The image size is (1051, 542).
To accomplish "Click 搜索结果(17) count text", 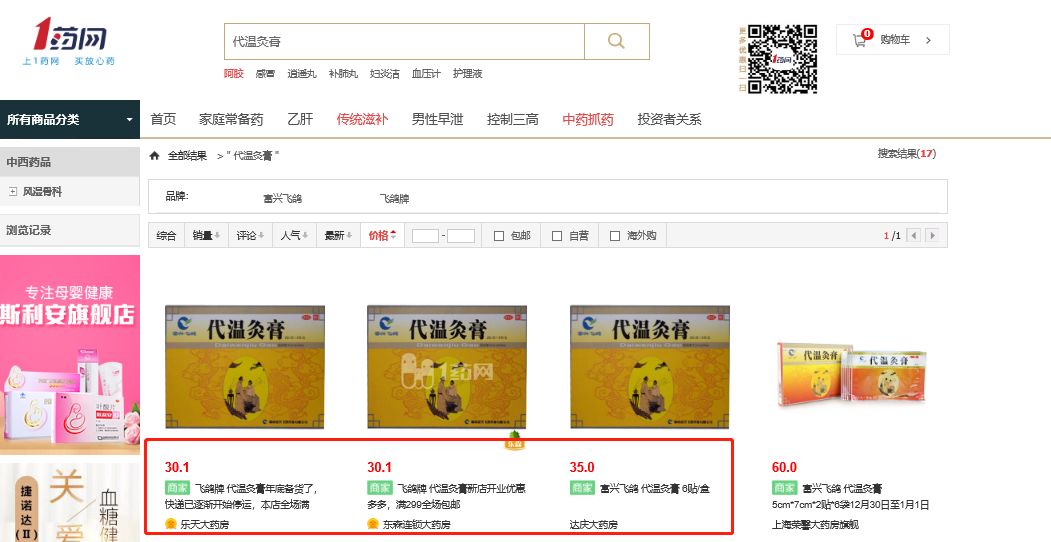I will tap(907, 153).
